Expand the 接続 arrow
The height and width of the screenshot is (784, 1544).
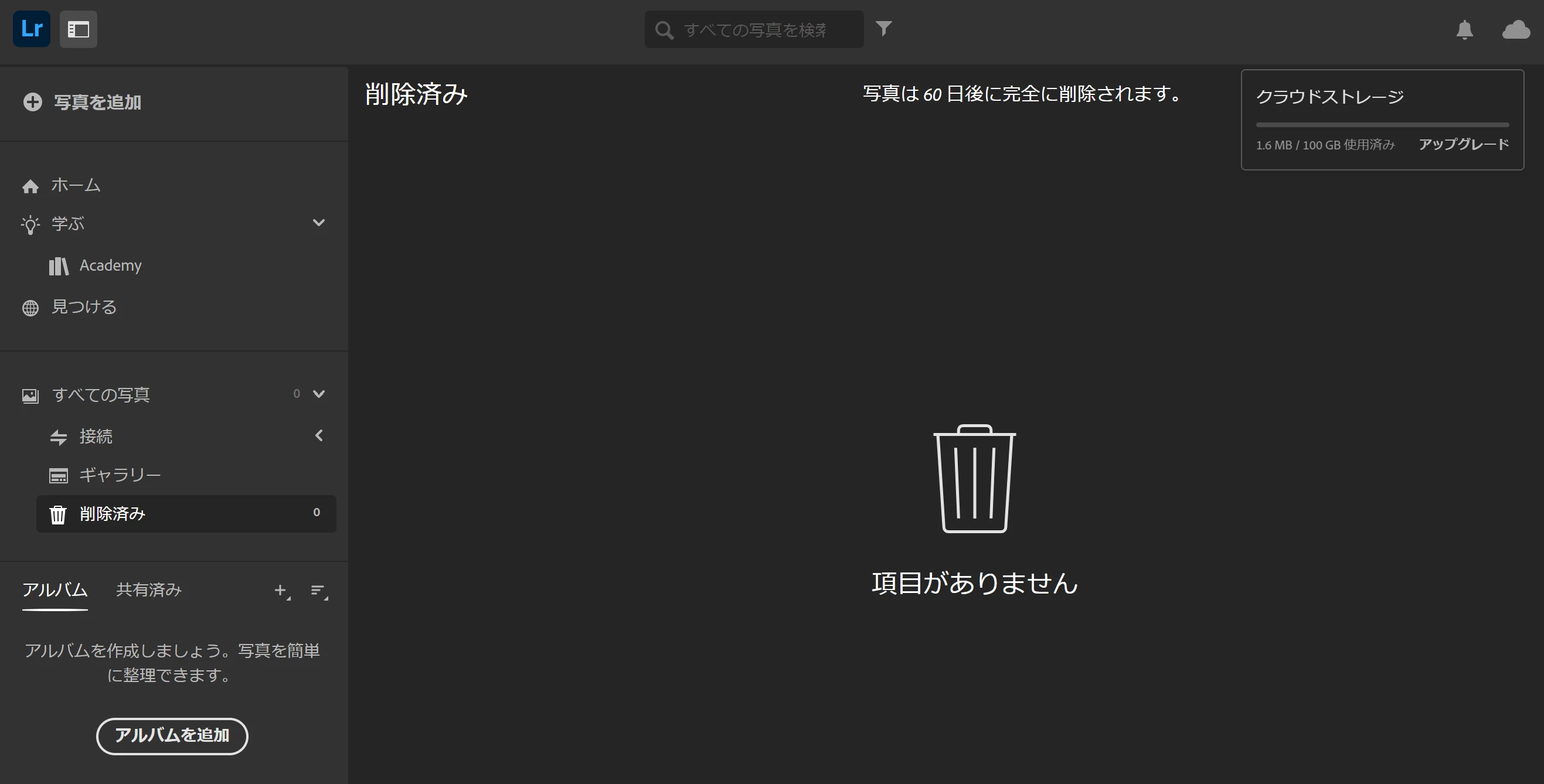319,435
